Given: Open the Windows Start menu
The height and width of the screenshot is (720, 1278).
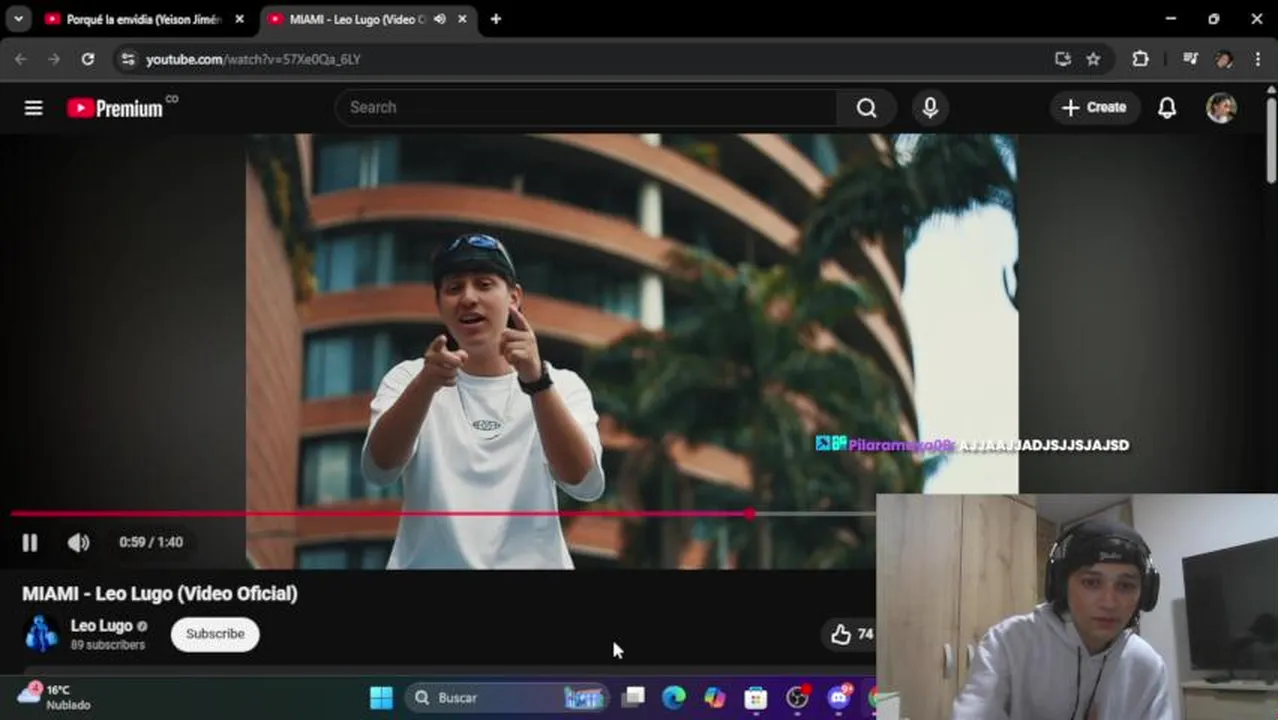Looking at the screenshot, I should click(381, 698).
